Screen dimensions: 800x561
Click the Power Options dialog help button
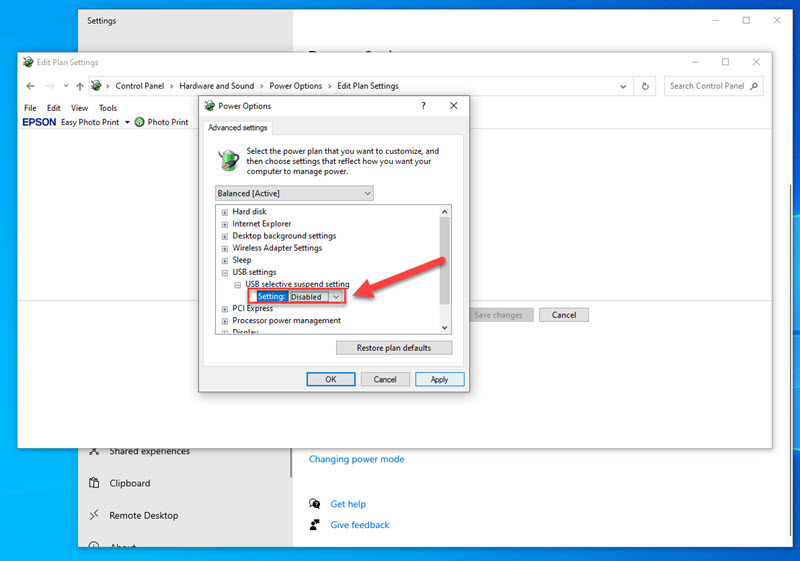(423, 106)
